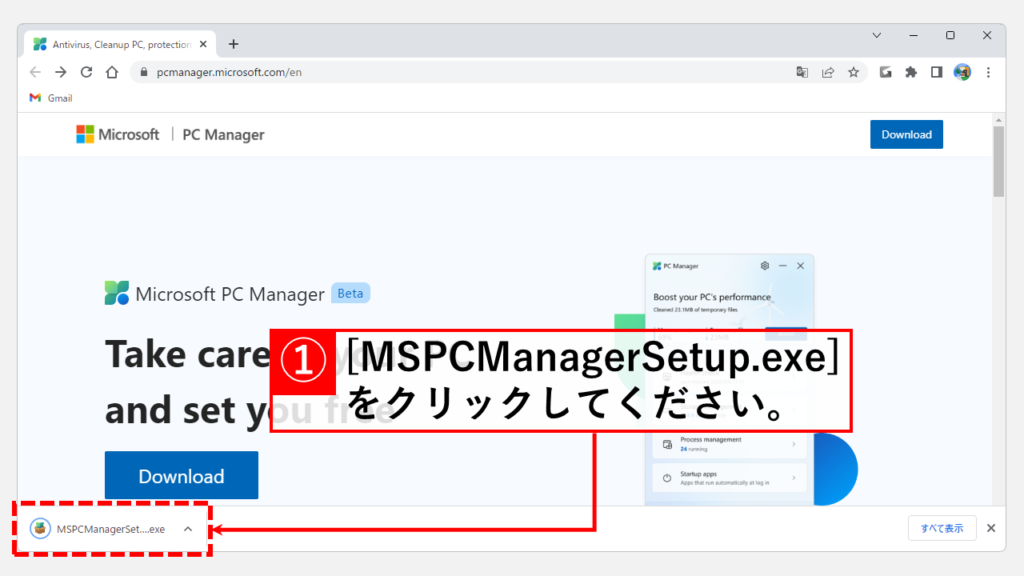Click the Beta badge
This screenshot has height=576, width=1024.
click(350, 293)
